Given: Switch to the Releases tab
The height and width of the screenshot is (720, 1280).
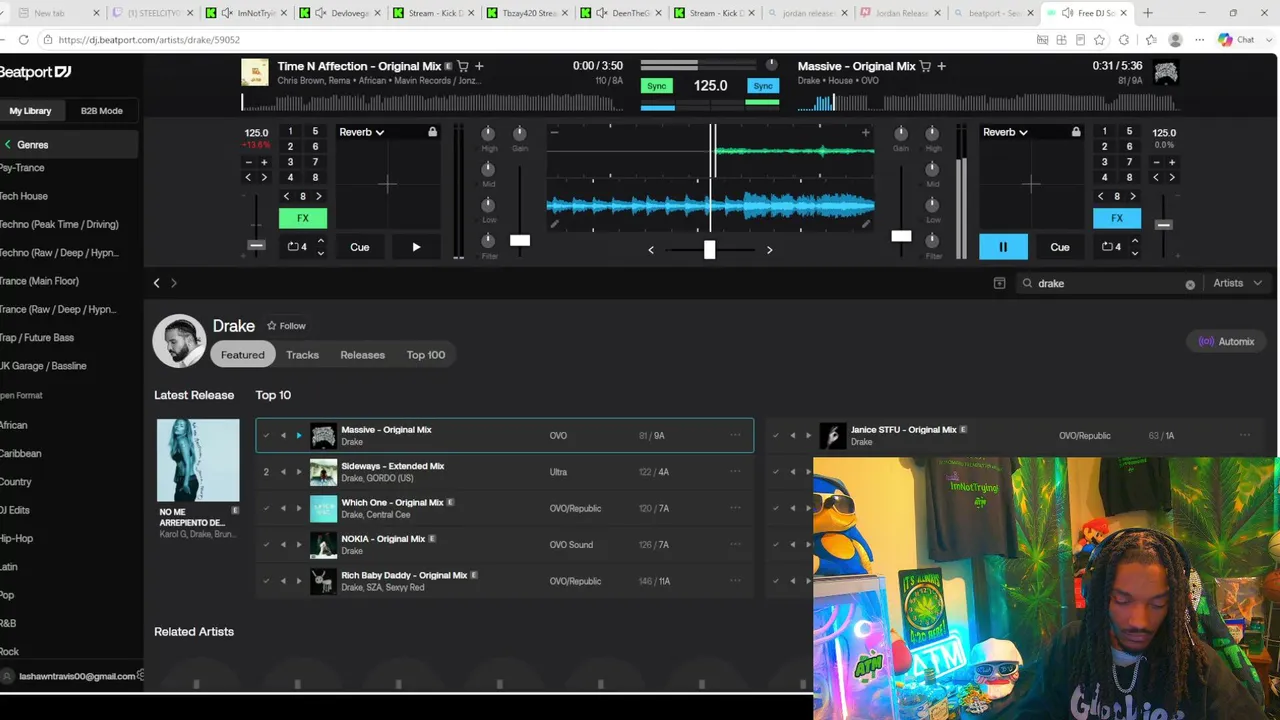Looking at the screenshot, I should click(x=362, y=355).
